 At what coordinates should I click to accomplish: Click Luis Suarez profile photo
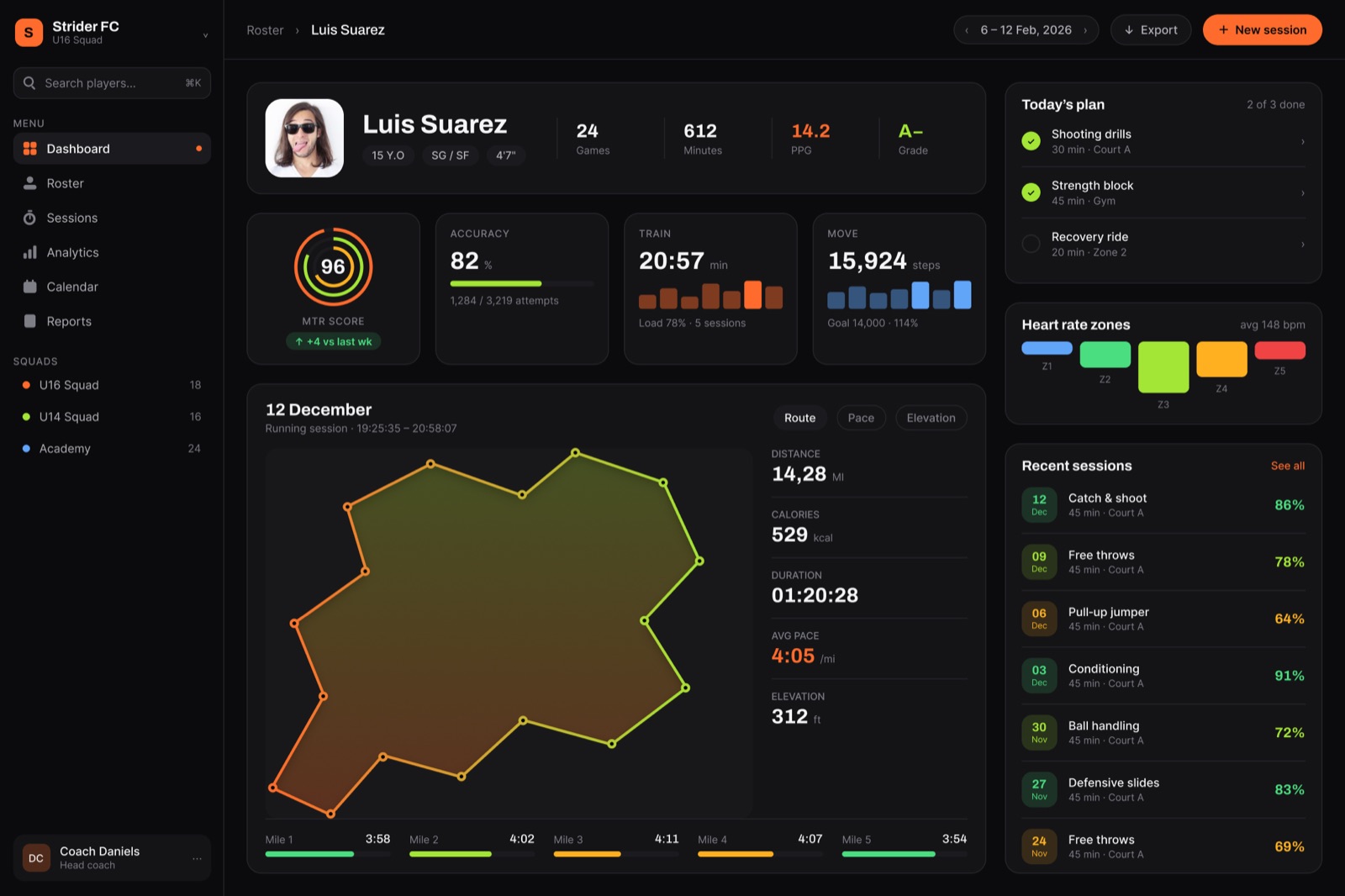[x=304, y=138]
